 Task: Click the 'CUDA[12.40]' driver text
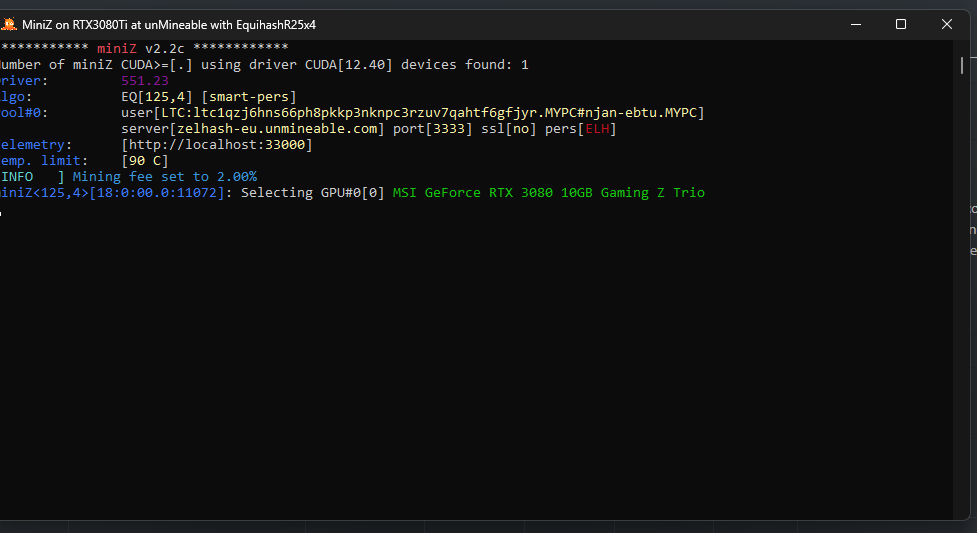(349, 65)
